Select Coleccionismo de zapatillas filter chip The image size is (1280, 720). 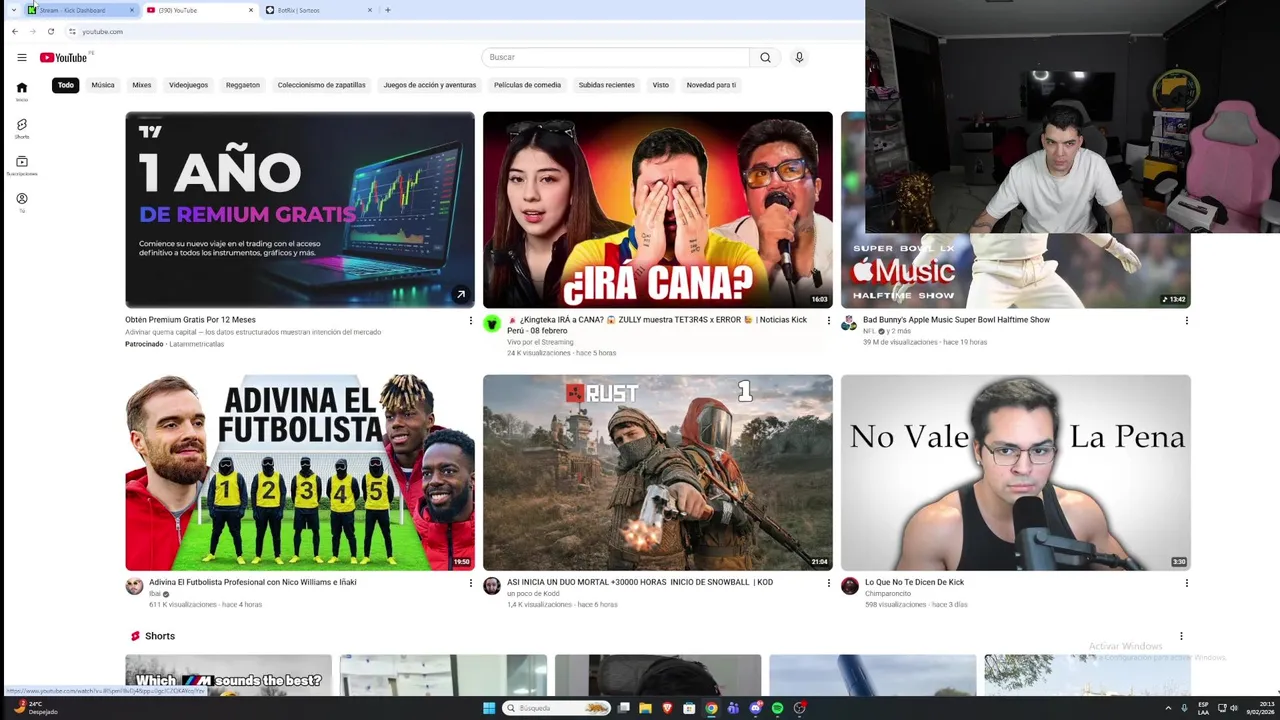(321, 85)
